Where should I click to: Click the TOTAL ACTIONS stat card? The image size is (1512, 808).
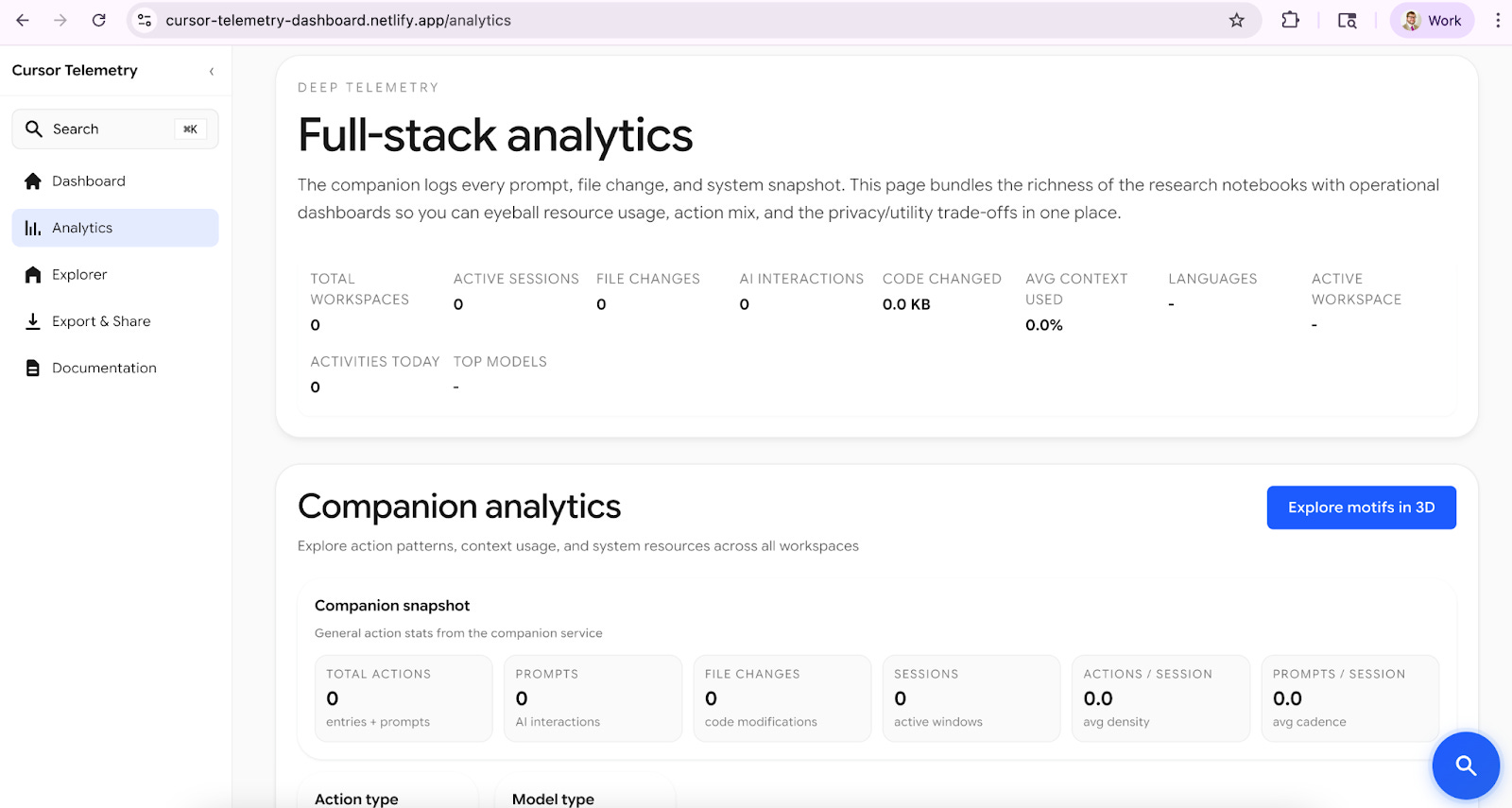click(404, 698)
